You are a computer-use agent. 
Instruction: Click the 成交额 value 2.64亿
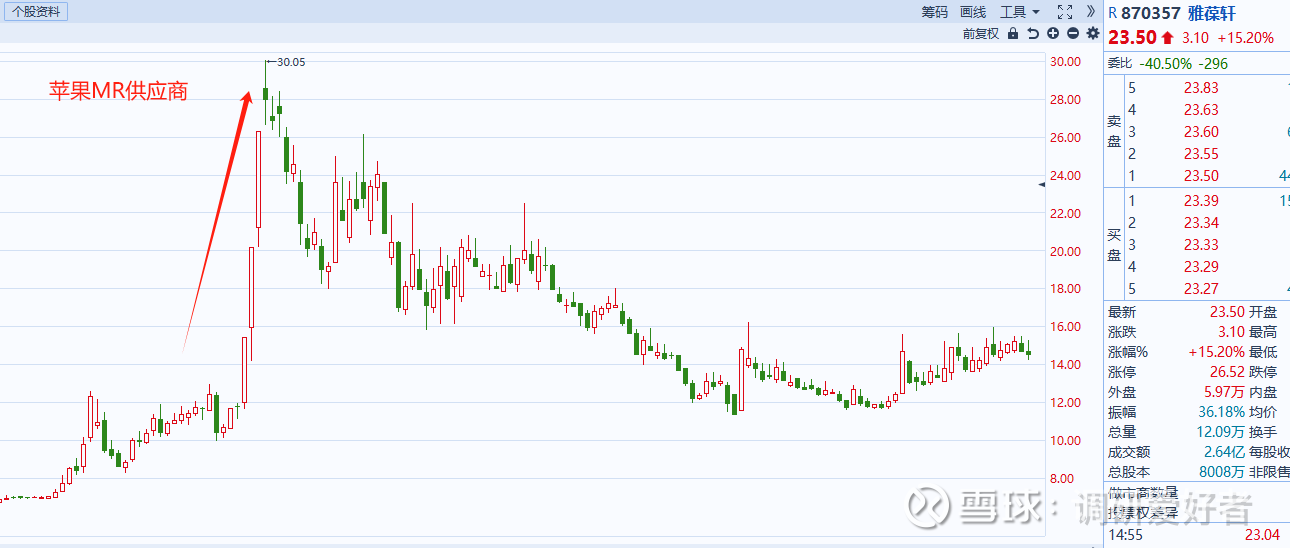[1224, 452]
